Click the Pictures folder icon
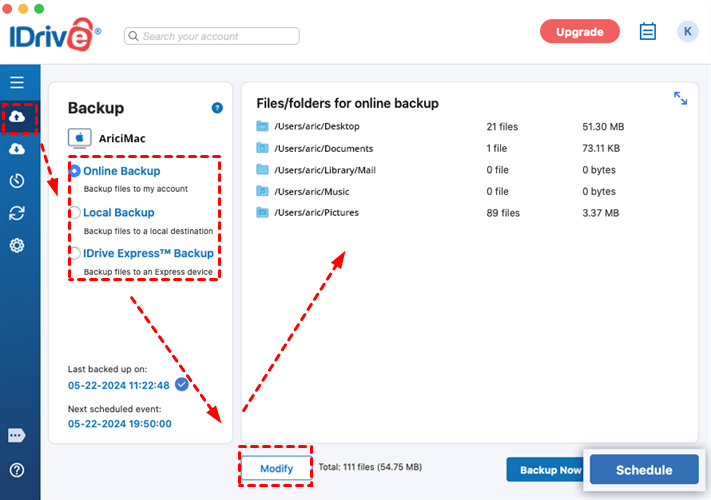 [262, 212]
